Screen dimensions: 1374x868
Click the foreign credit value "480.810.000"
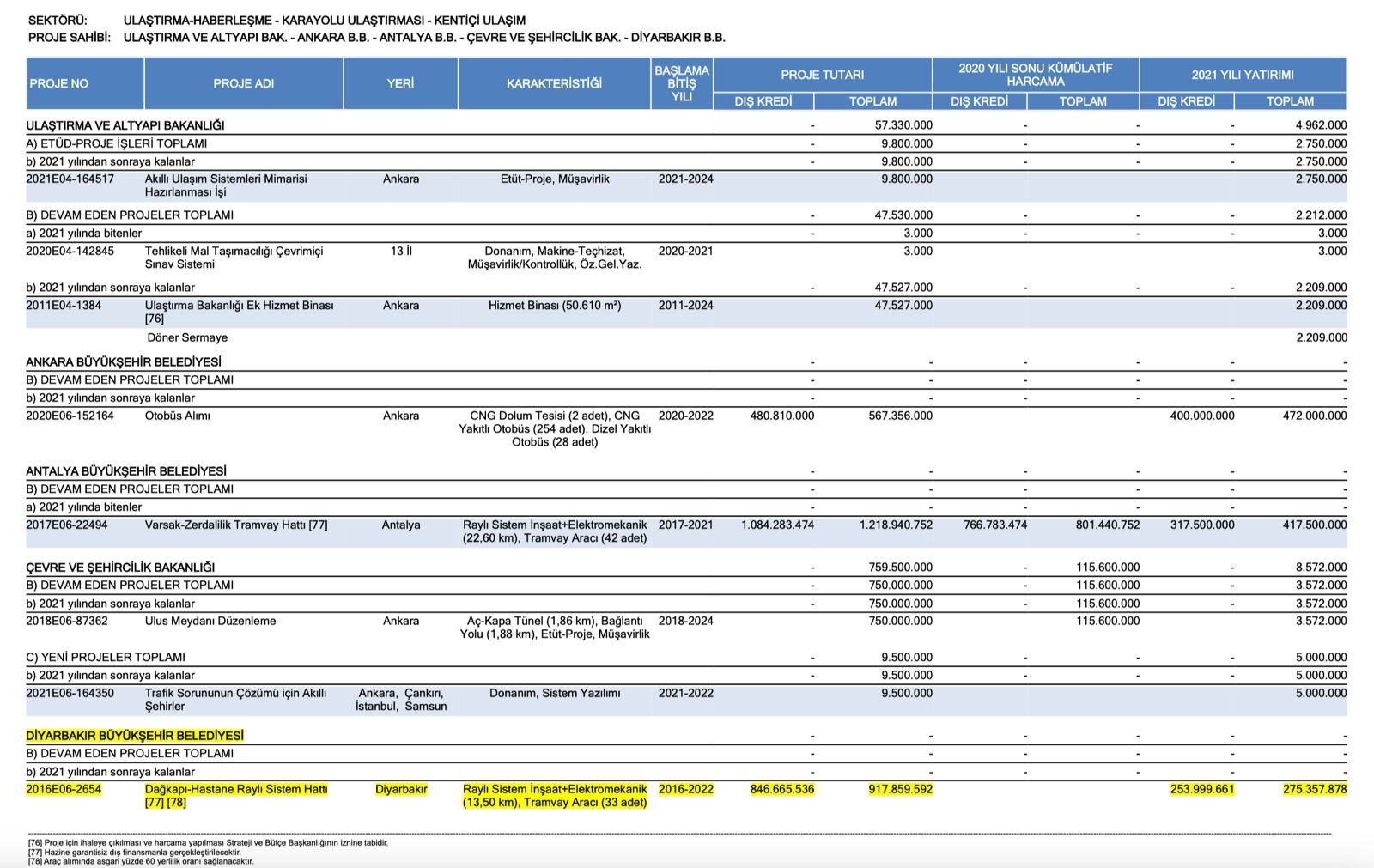tap(781, 416)
